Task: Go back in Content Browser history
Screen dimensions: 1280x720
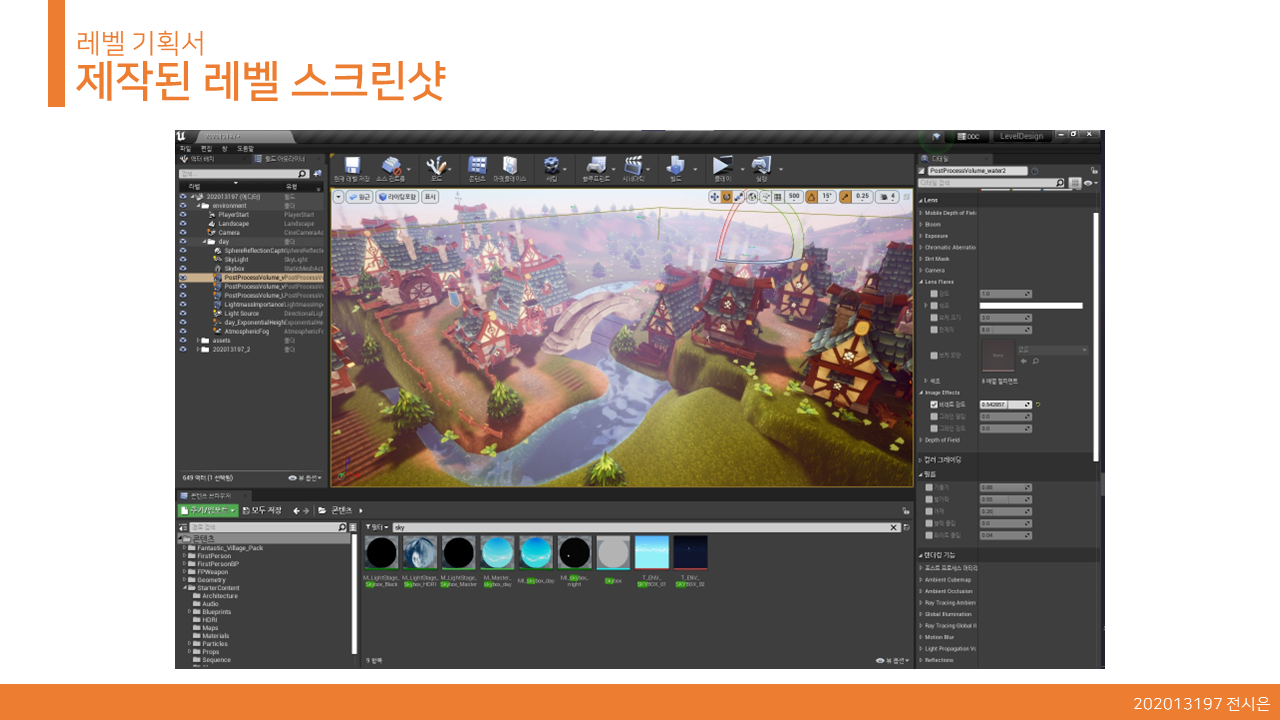Action: point(296,511)
